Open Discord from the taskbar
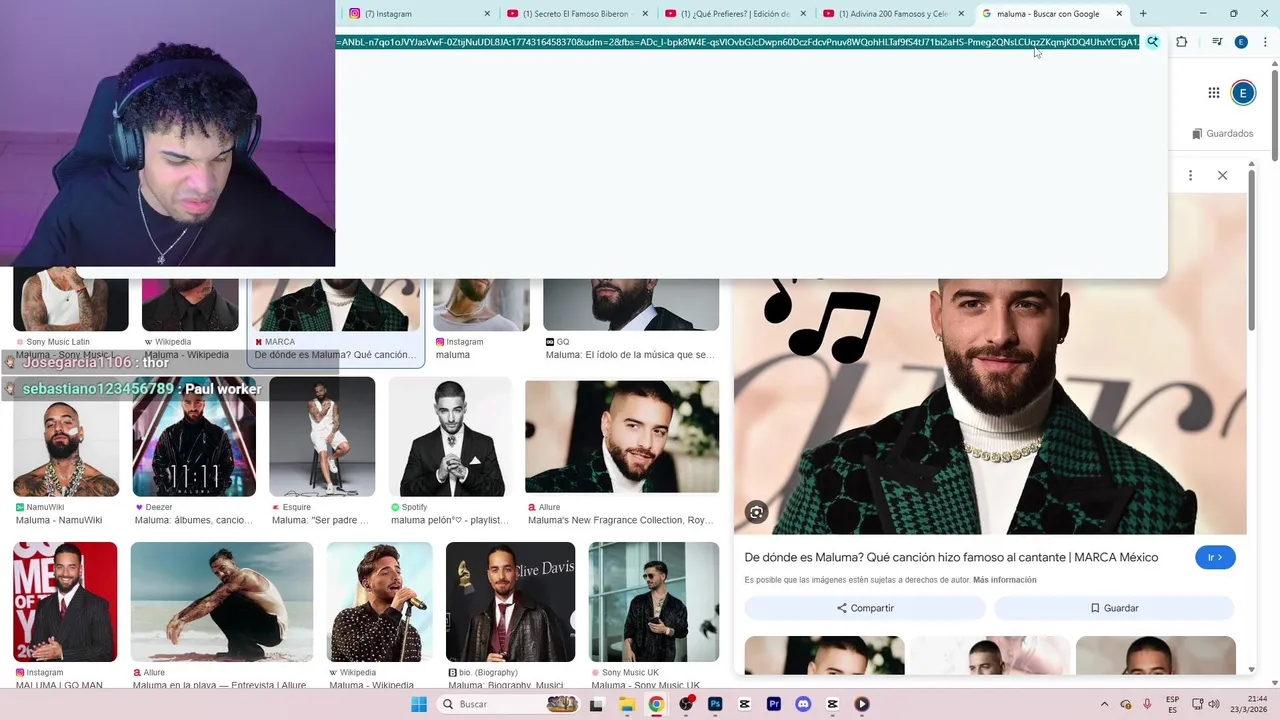The image size is (1280, 720). coord(803,704)
